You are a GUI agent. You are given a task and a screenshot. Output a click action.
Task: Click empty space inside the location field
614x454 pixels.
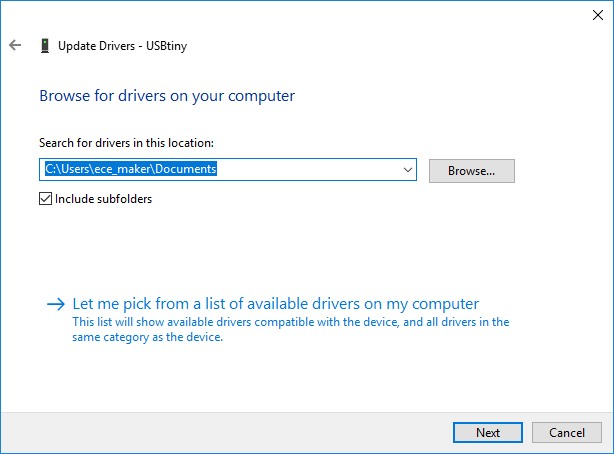[310, 170]
